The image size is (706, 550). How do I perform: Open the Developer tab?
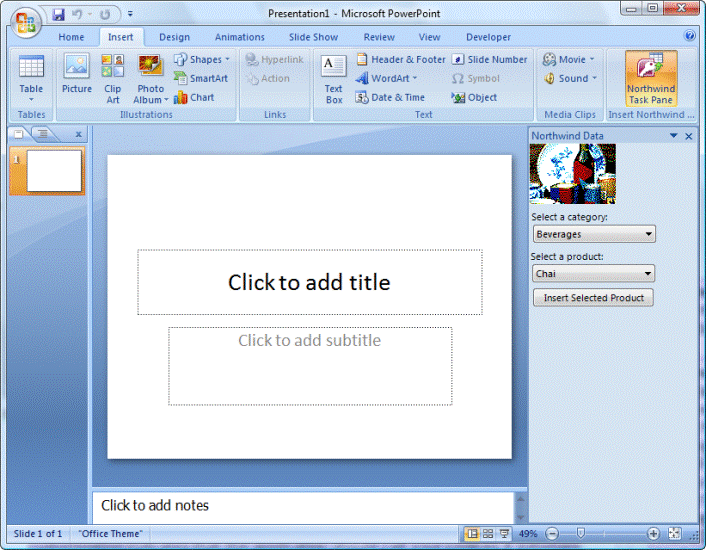(x=488, y=37)
